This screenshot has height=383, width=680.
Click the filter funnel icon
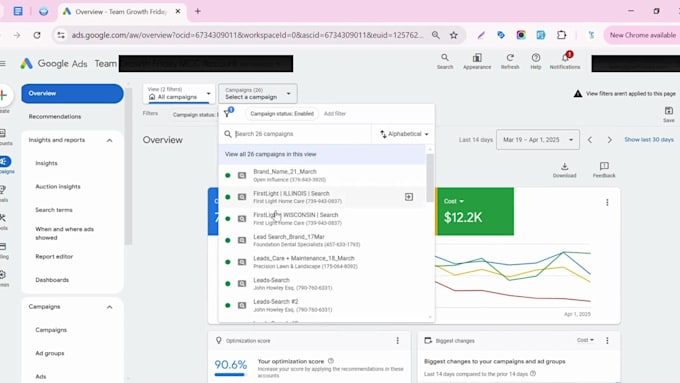tap(227, 113)
